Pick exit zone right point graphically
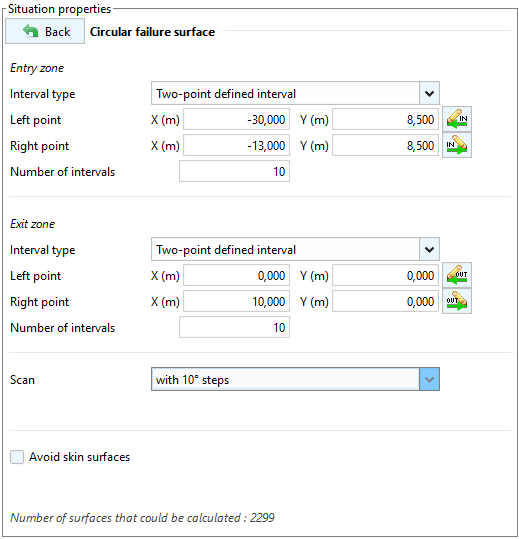 (x=456, y=301)
